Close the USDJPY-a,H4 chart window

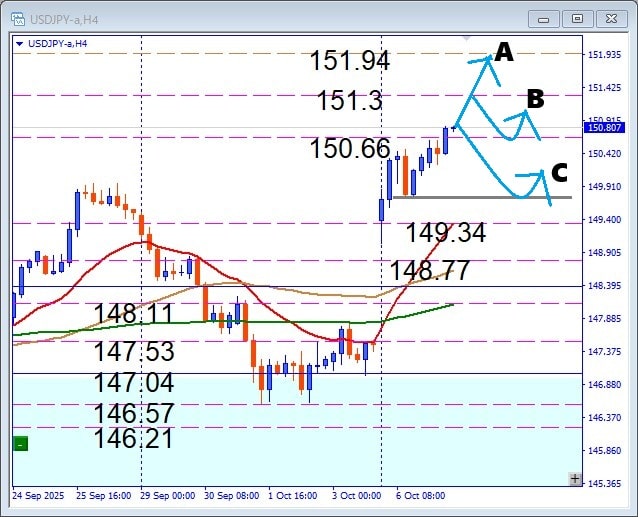tap(609, 18)
